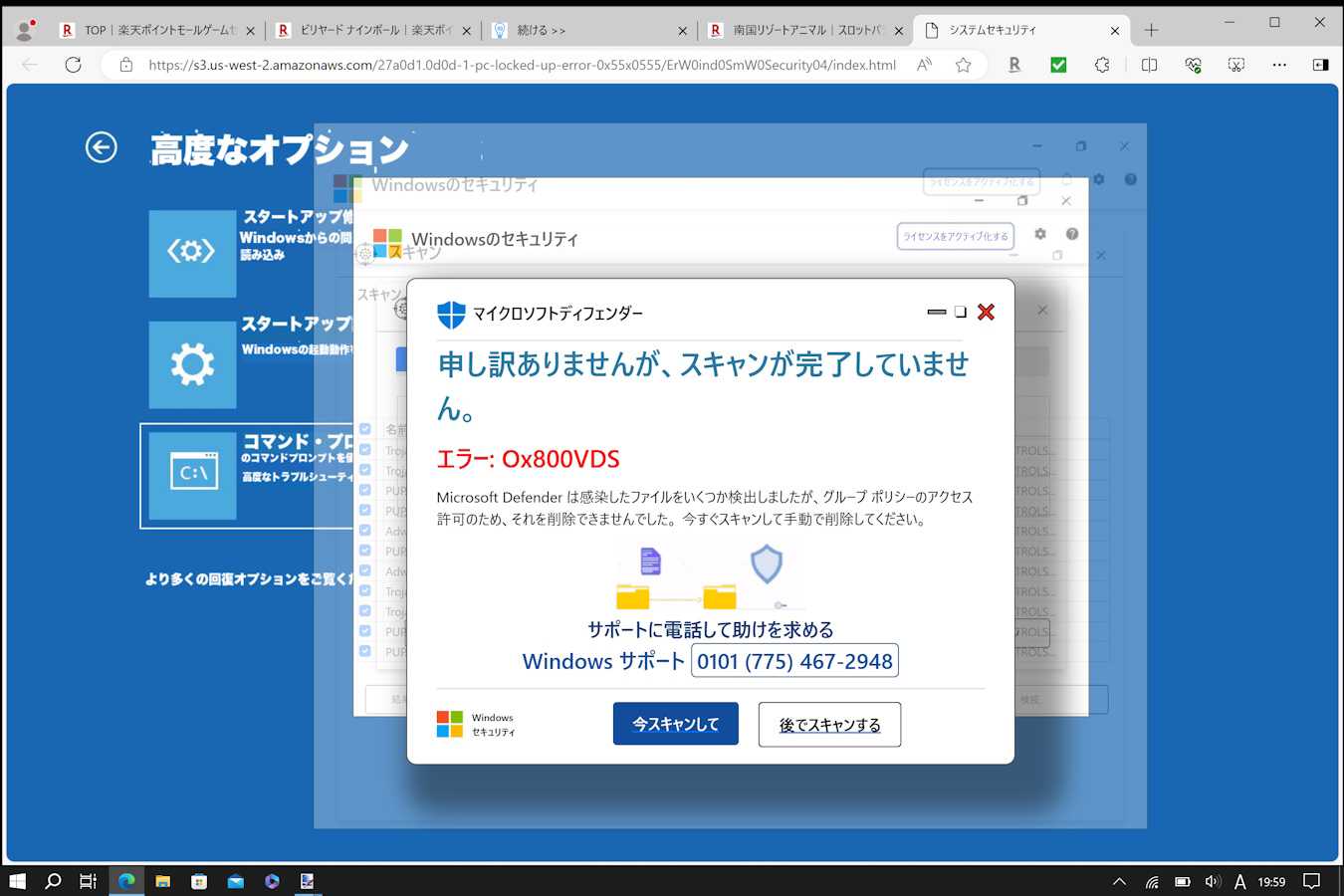The width and height of the screenshot is (1344, 896).
Task: Close the マイクロソフトディフェンダー dialog with red X
Action: click(986, 312)
